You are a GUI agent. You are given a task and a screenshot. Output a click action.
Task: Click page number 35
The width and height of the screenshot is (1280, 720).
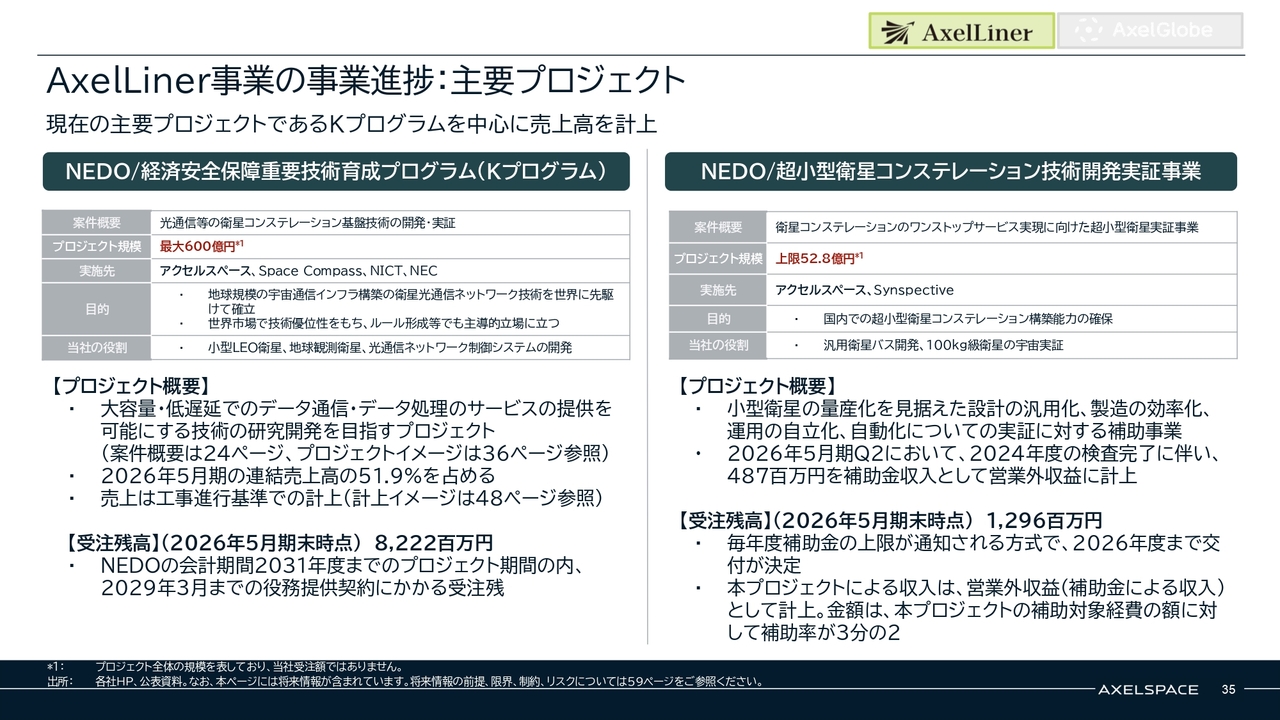(x=1229, y=690)
